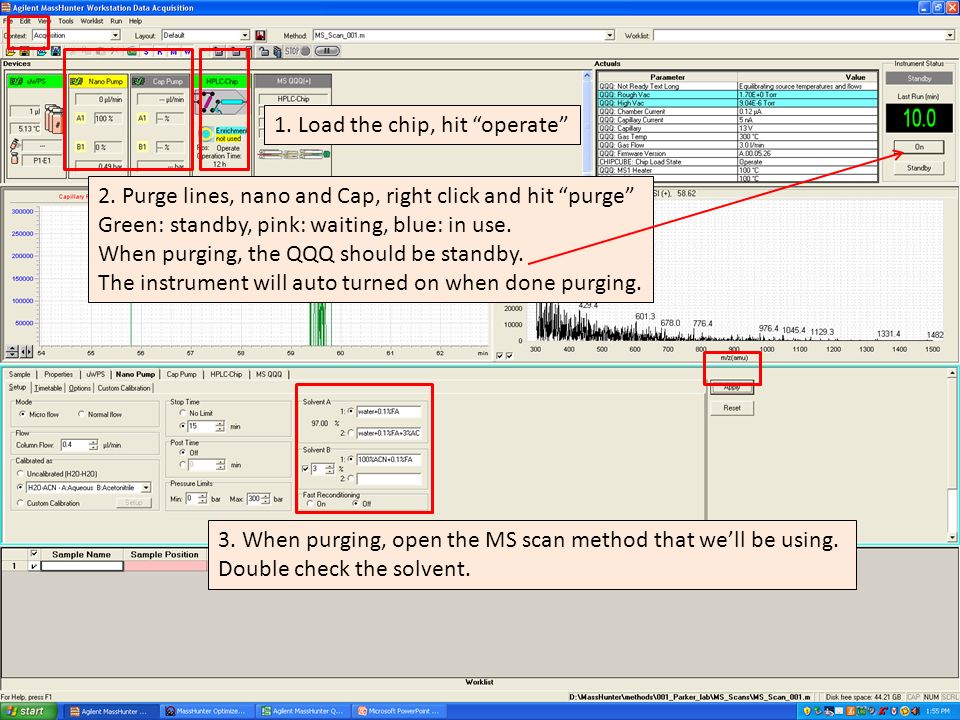This screenshot has width=960, height=720.
Task: Click the Apply button
Action: pos(732,387)
